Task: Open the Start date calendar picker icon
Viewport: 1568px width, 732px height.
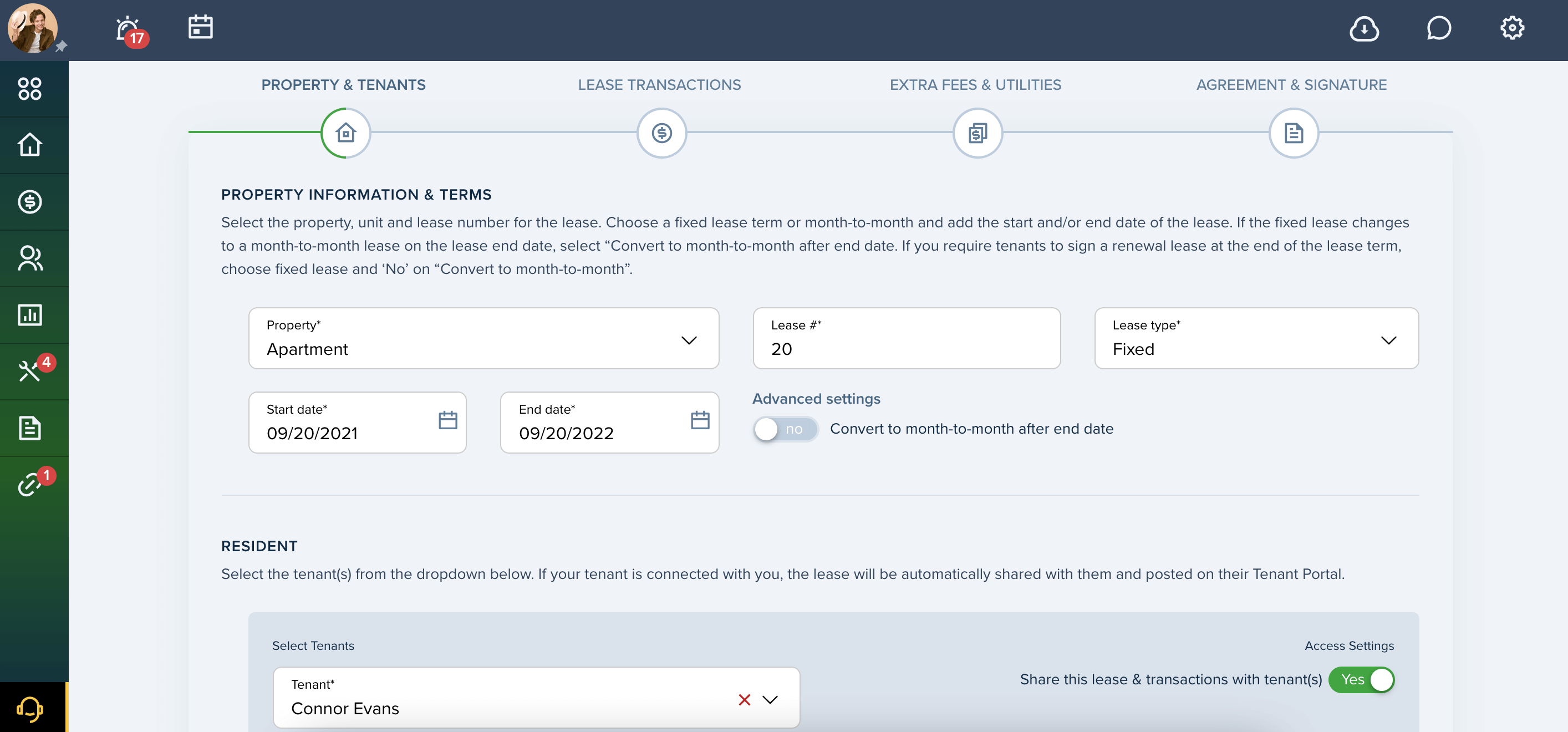Action: 448,420
